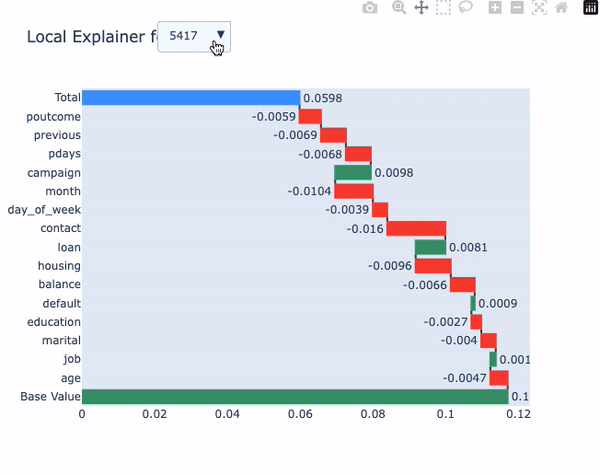The height and width of the screenshot is (475, 600).
Task: Click the red day_of_week bar
Action: click(380, 210)
